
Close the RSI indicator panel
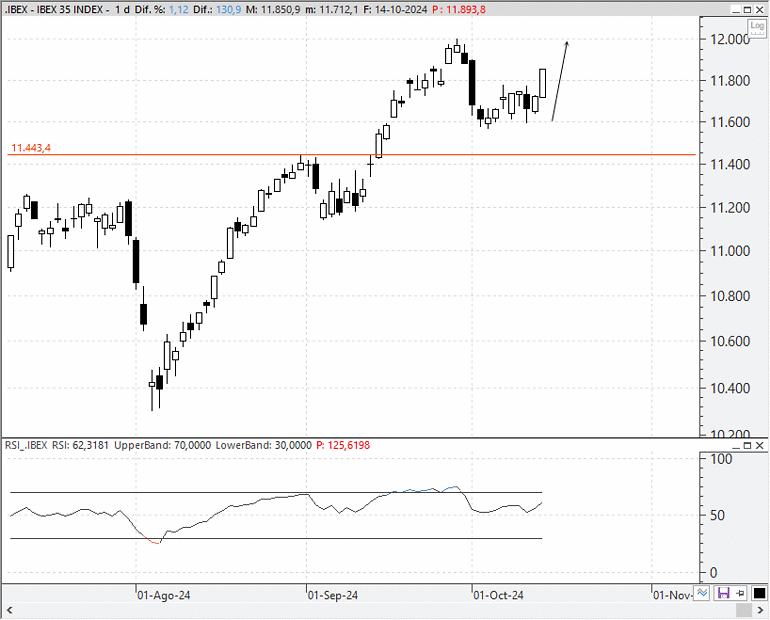coord(760,445)
